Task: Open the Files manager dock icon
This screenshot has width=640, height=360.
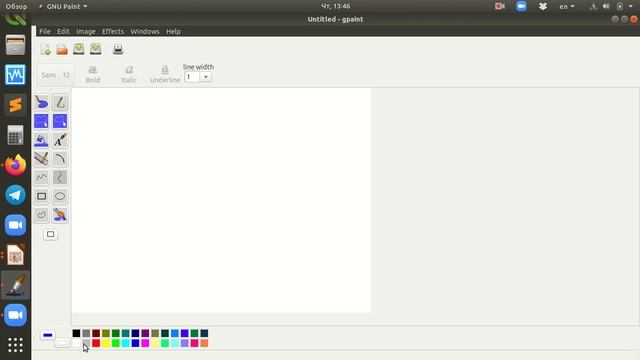Action: [16, 45]
